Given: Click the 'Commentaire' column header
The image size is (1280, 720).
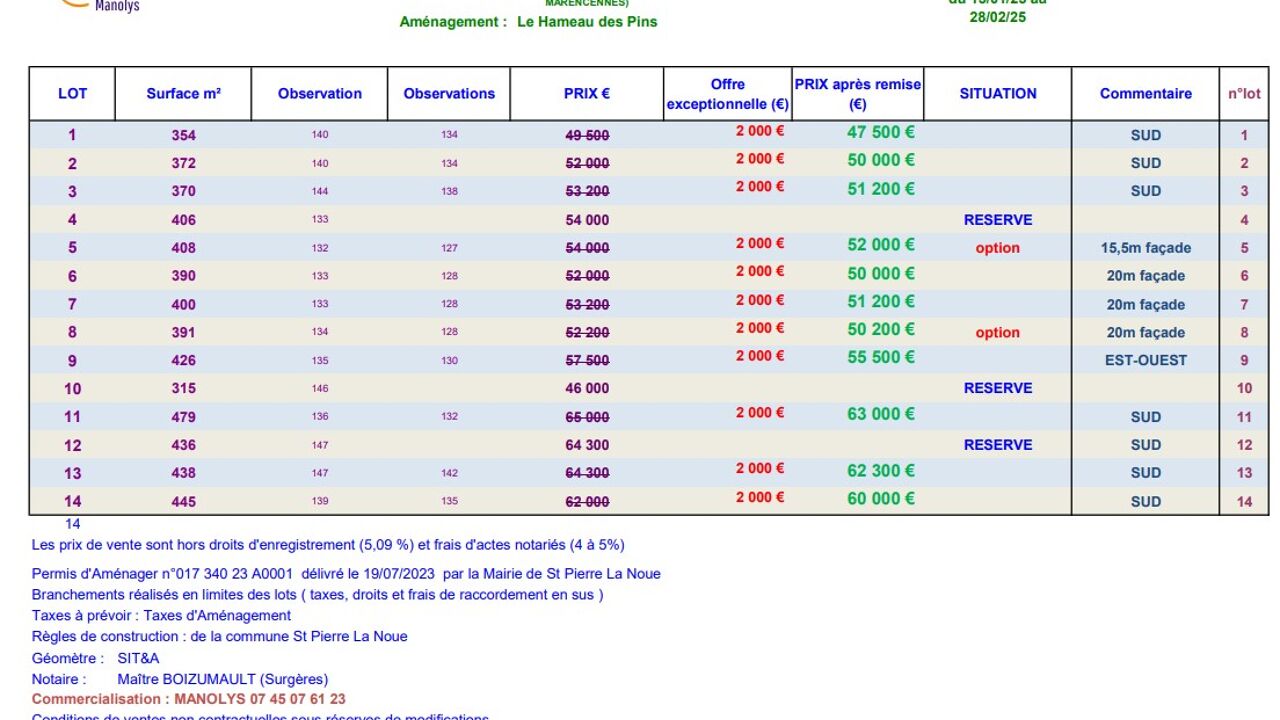Looking at the screenshot, I should click(1146, 94).
